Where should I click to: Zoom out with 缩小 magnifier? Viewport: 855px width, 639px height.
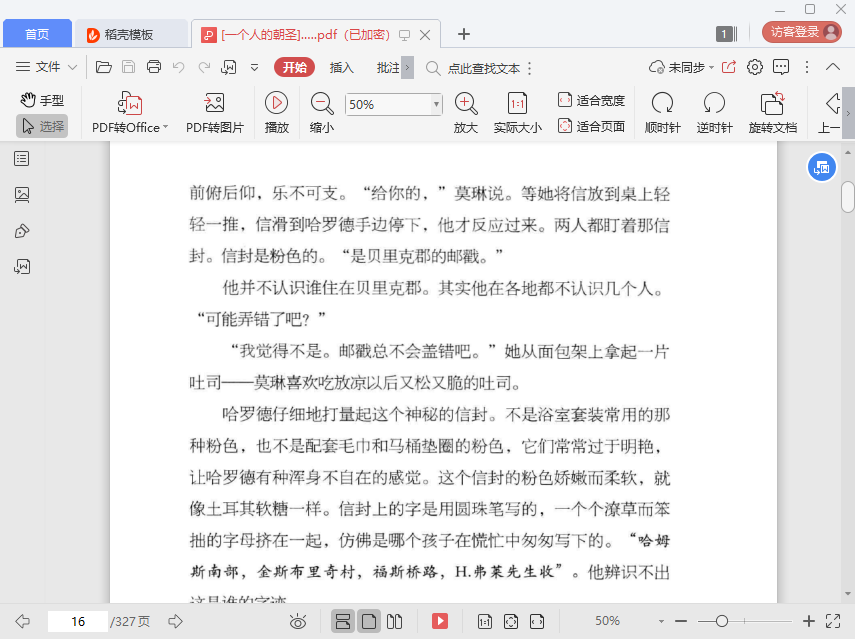click(322, 113)
